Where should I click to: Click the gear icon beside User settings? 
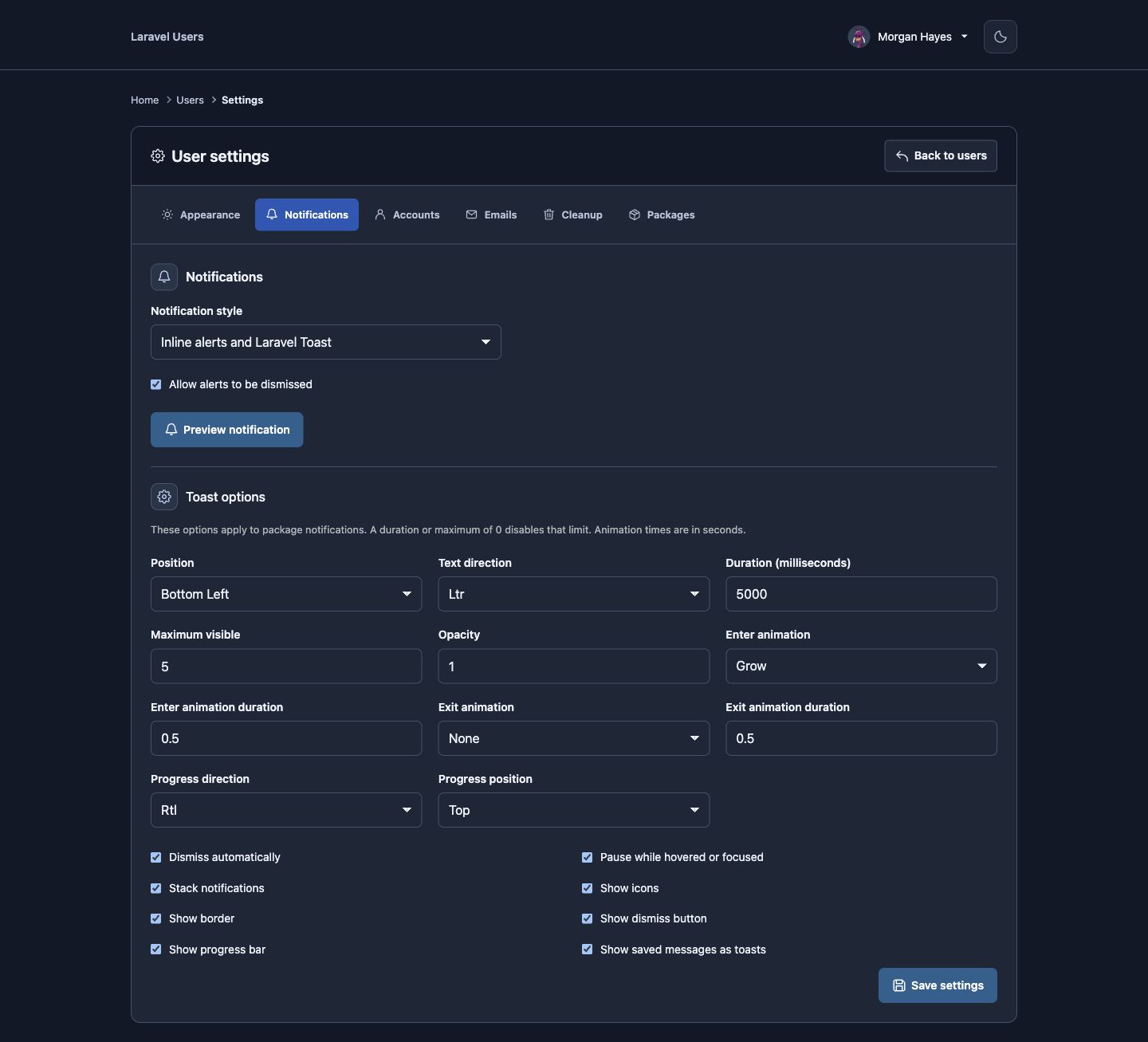coord(158,156)
